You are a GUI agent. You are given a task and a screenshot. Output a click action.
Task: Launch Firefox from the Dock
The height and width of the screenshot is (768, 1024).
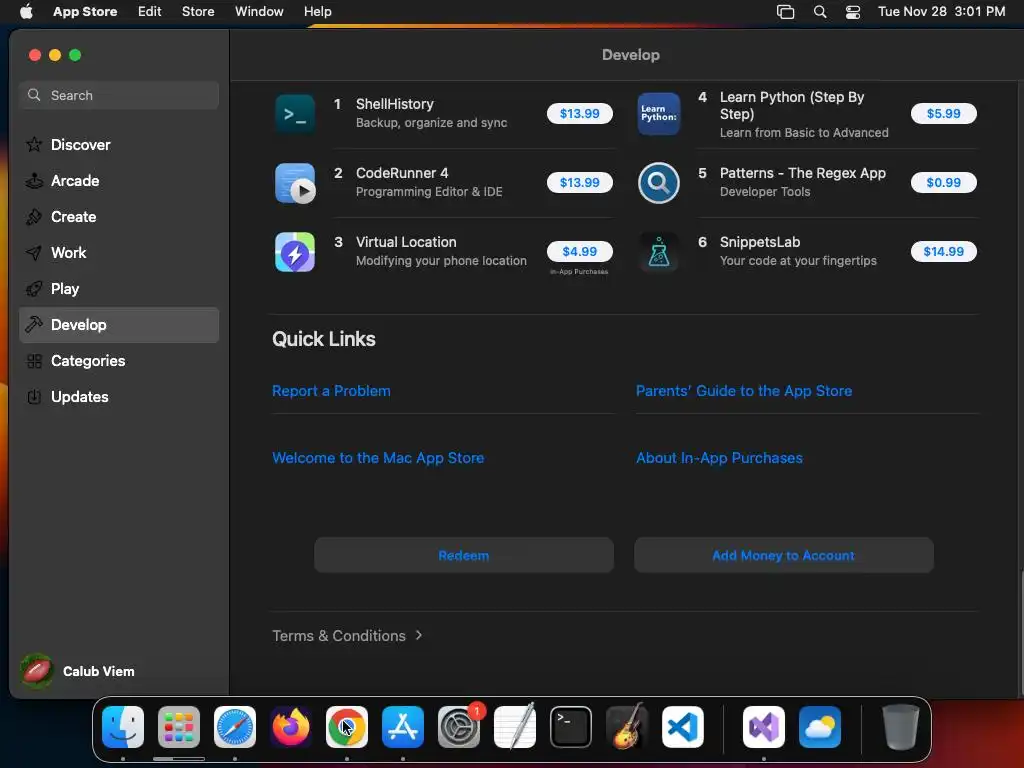291,727
